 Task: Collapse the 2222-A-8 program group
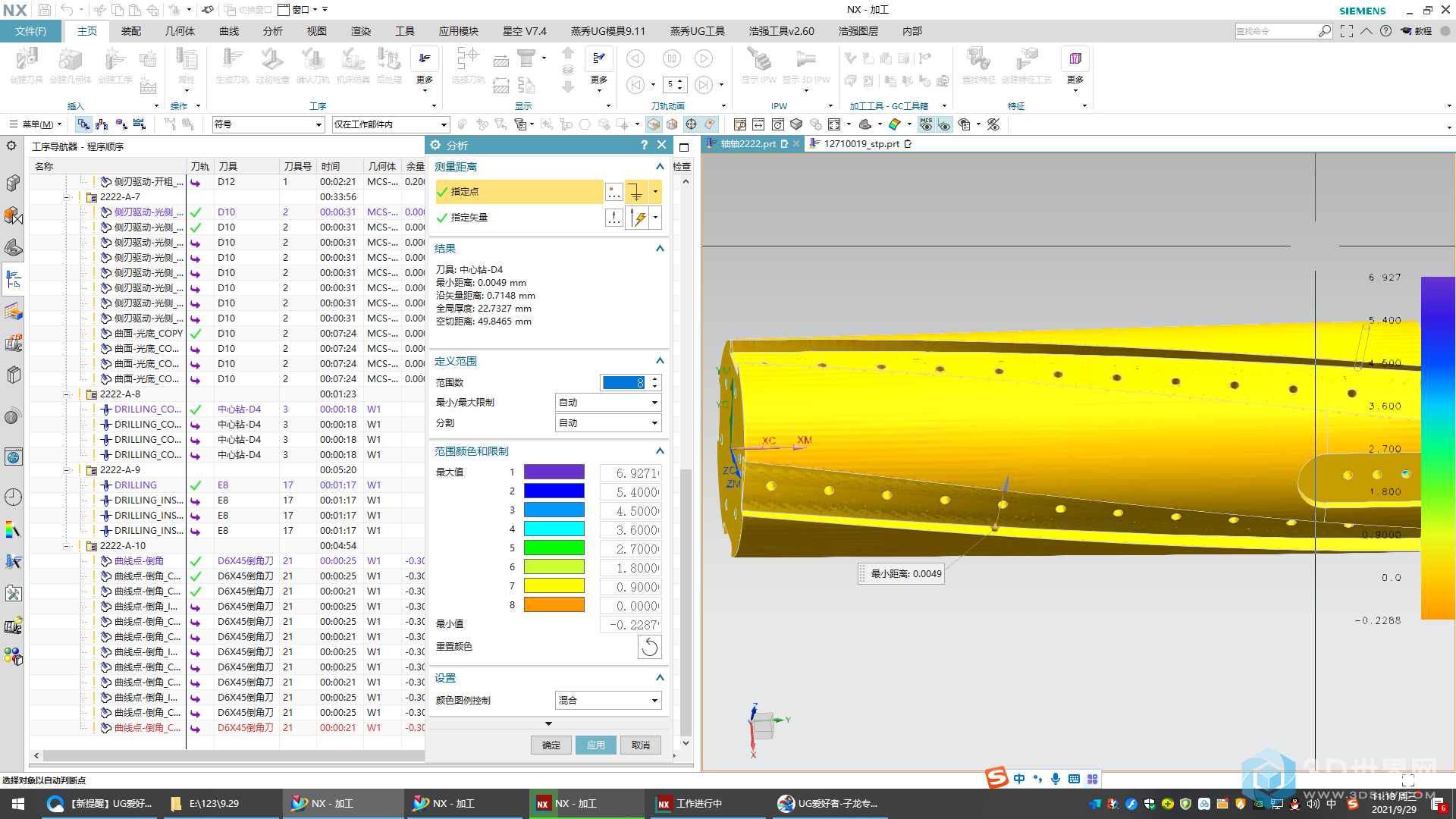67,394
